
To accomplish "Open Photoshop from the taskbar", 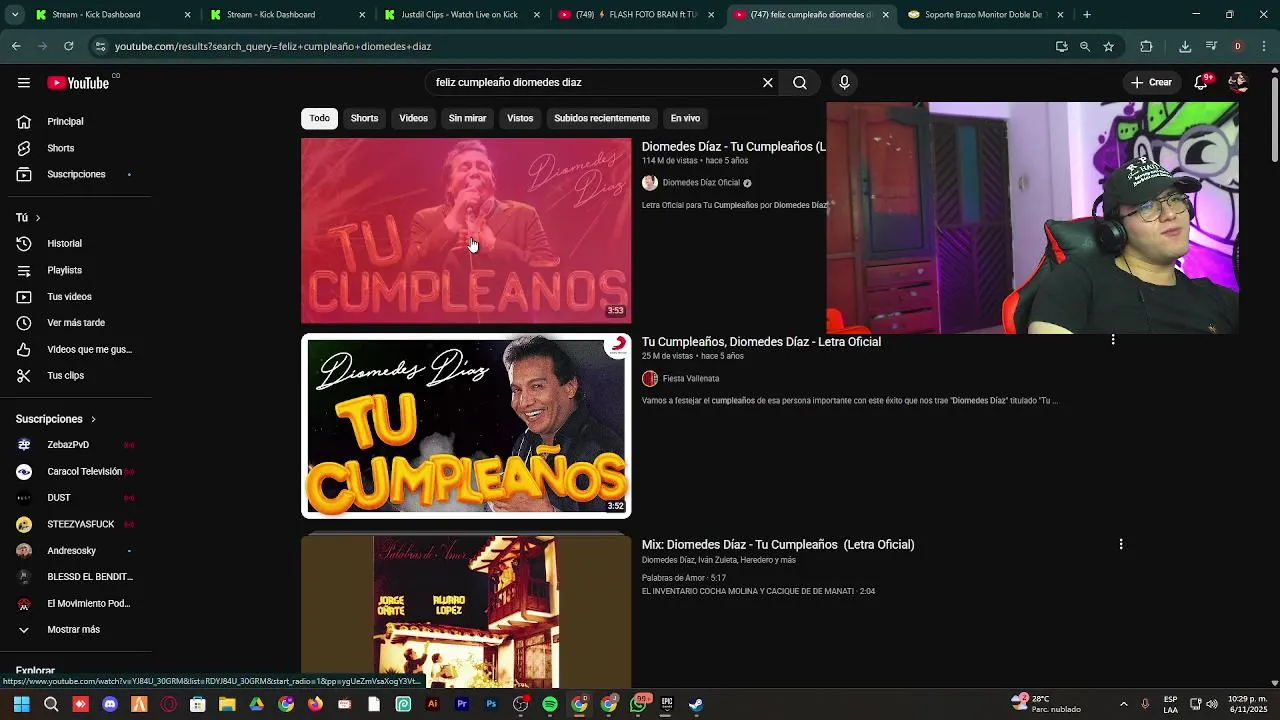I will click(491, 704).
